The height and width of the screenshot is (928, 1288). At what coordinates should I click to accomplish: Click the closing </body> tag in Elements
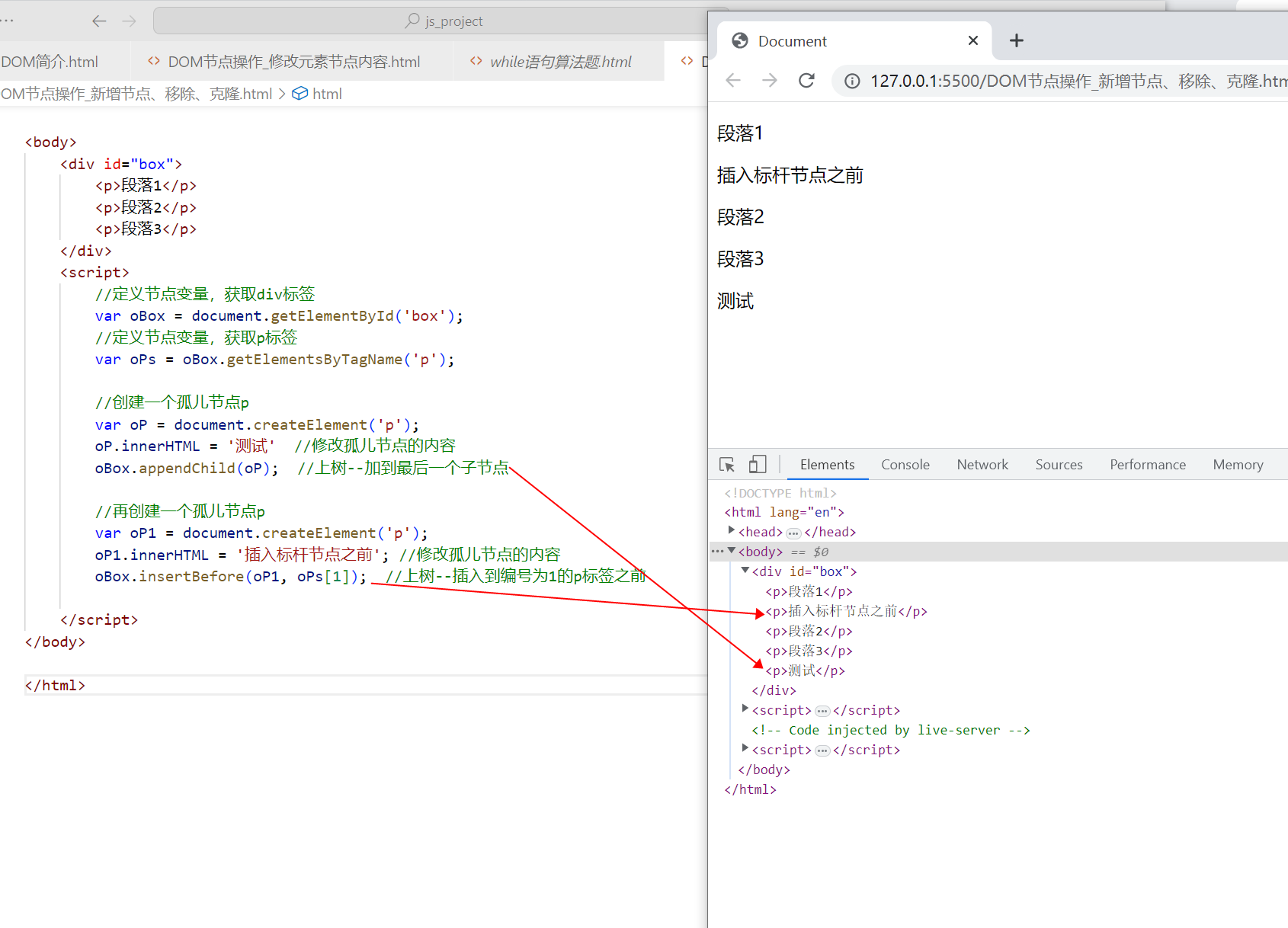(764, 770)
